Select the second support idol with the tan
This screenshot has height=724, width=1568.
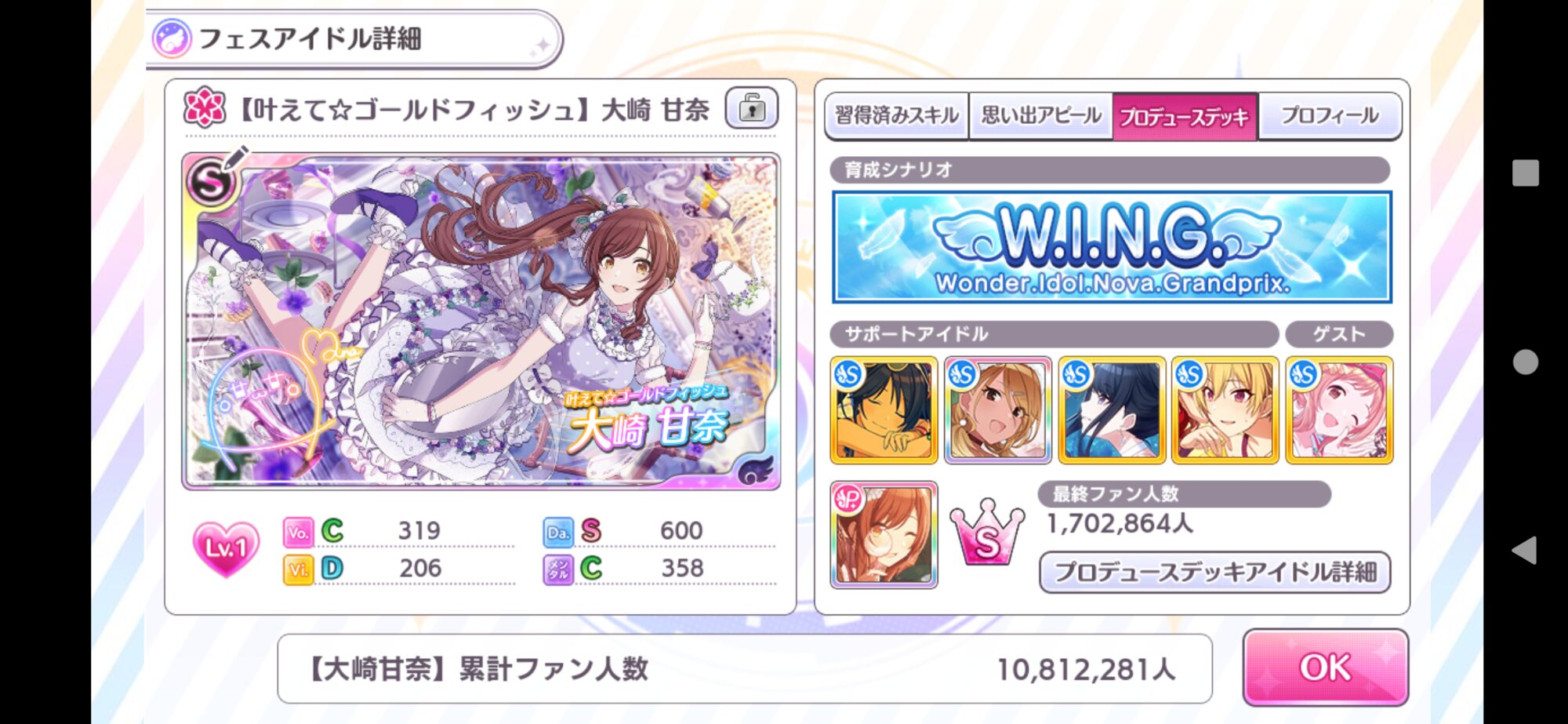(x=998, y=409)
